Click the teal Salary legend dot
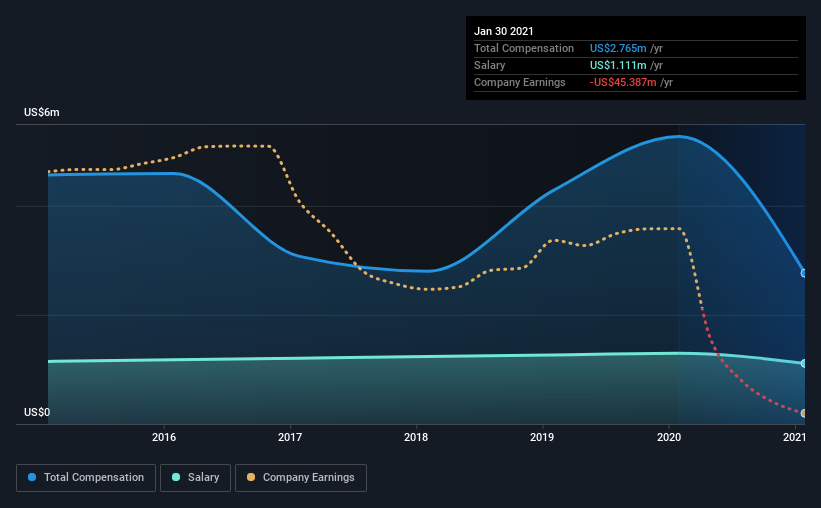 tap(176, 477)
